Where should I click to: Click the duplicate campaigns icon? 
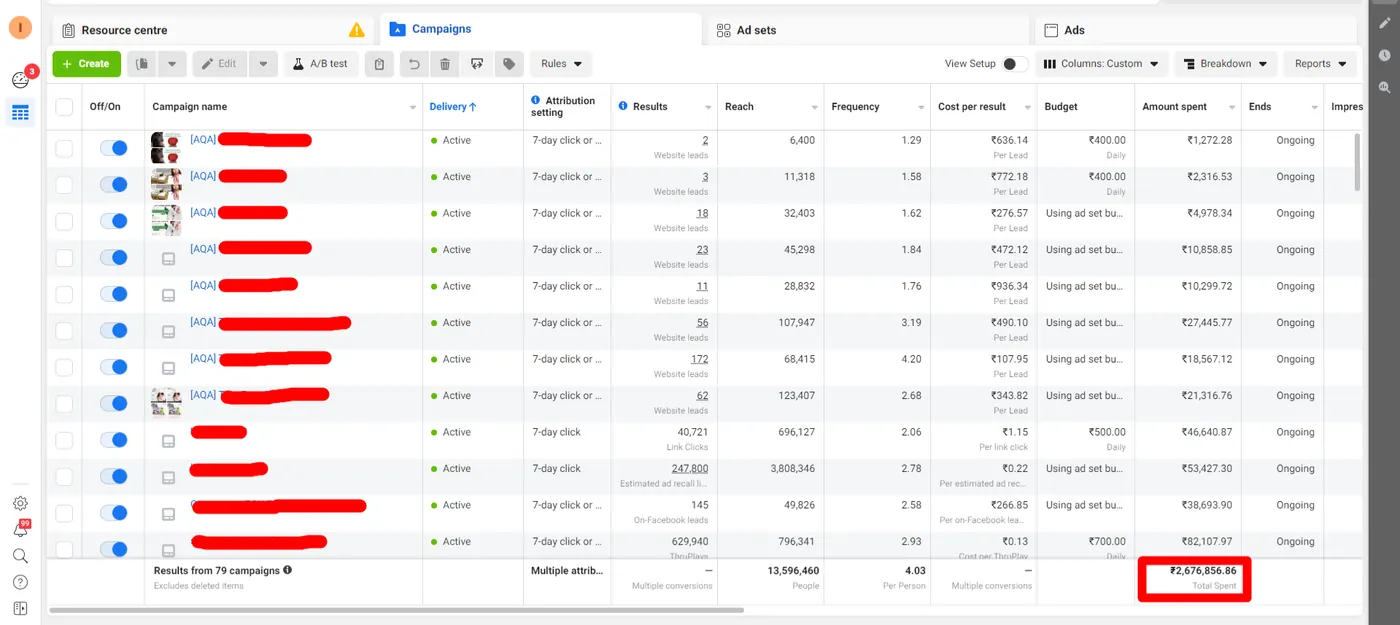tap(142, 64)
